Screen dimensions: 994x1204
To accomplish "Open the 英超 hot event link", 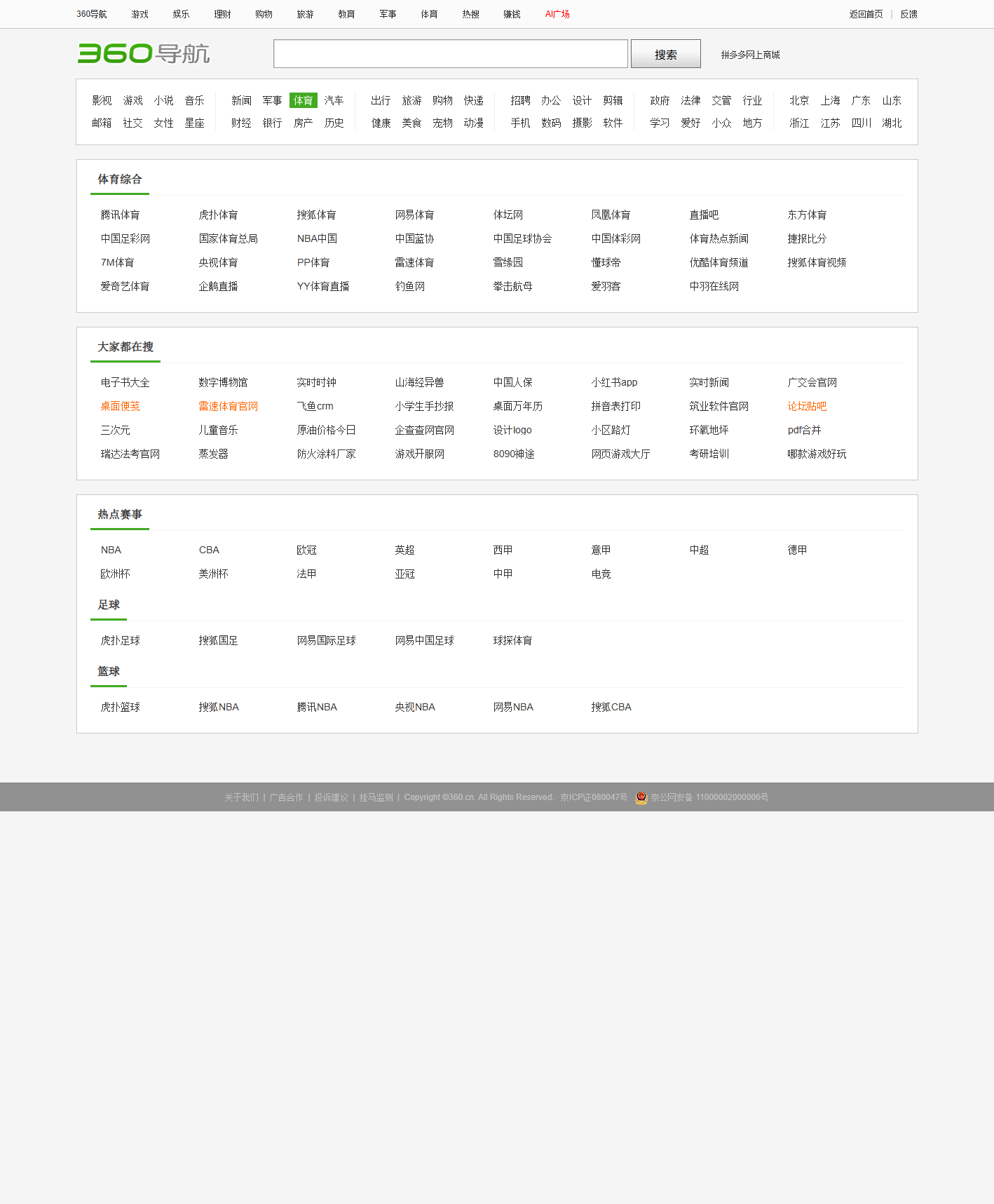I will pos(404,550).
